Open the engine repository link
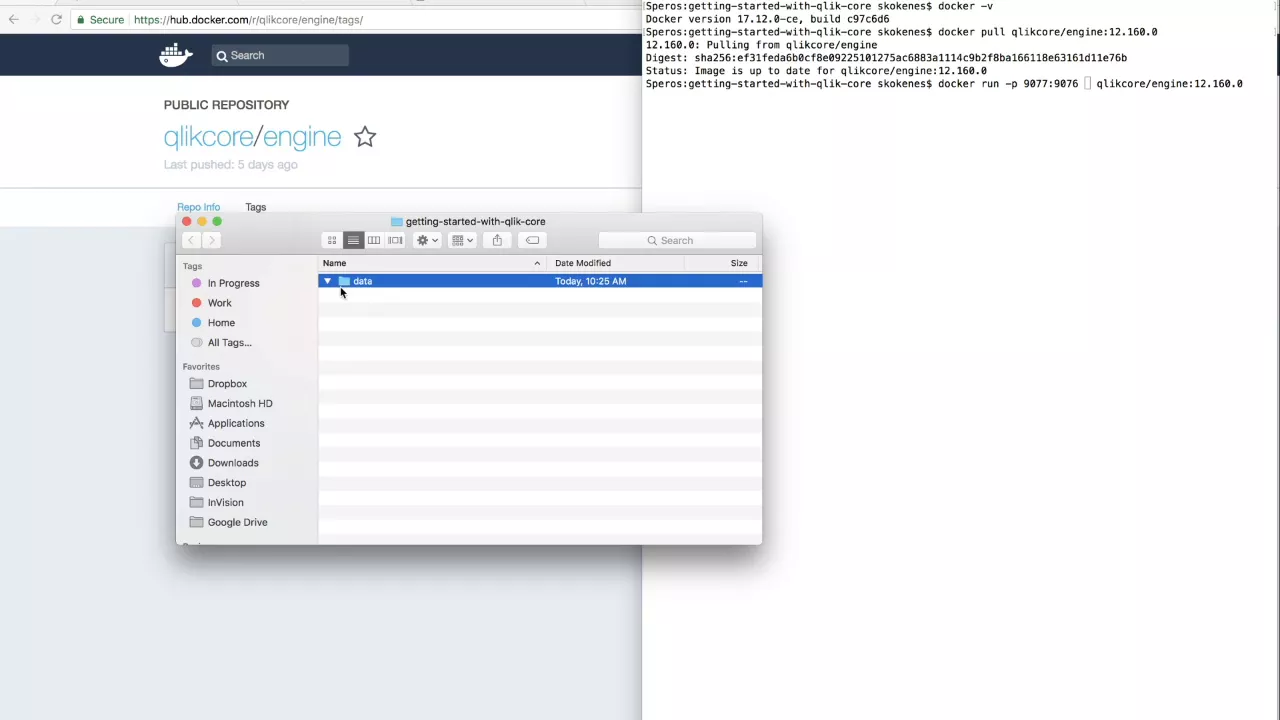This screenshot has height=720, width=1280. pos(302,137)
